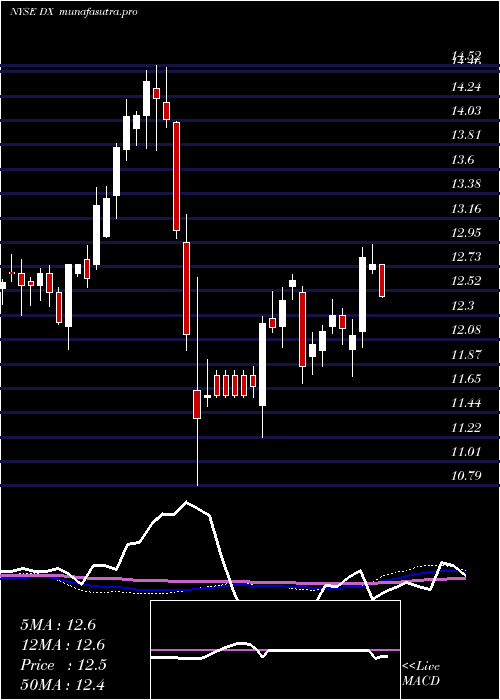Image resolution: width=500 pixels, height=700 pixels.
Task: Select the 11.22 price axis label
Action: click(467, 427)
